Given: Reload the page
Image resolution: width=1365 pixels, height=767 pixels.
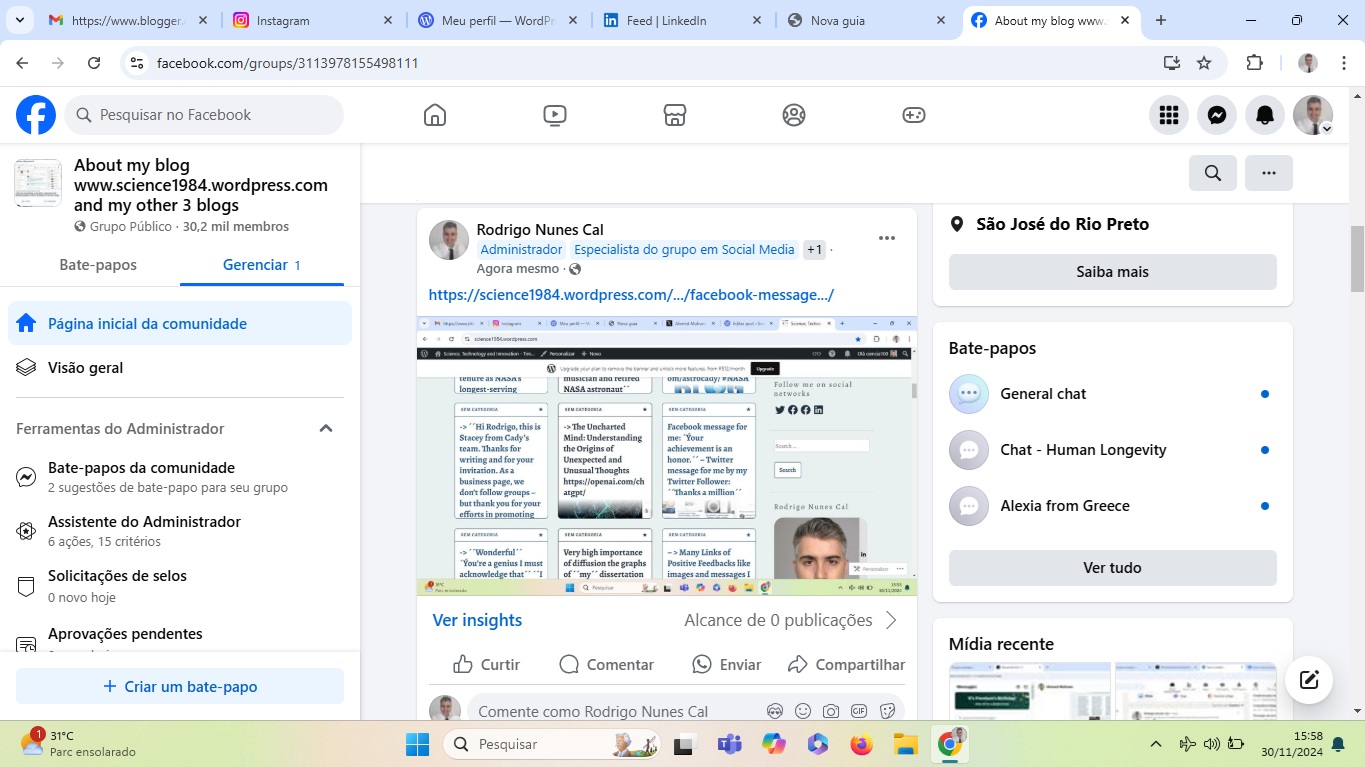Looking at the screenshot, I should [94, 63].
